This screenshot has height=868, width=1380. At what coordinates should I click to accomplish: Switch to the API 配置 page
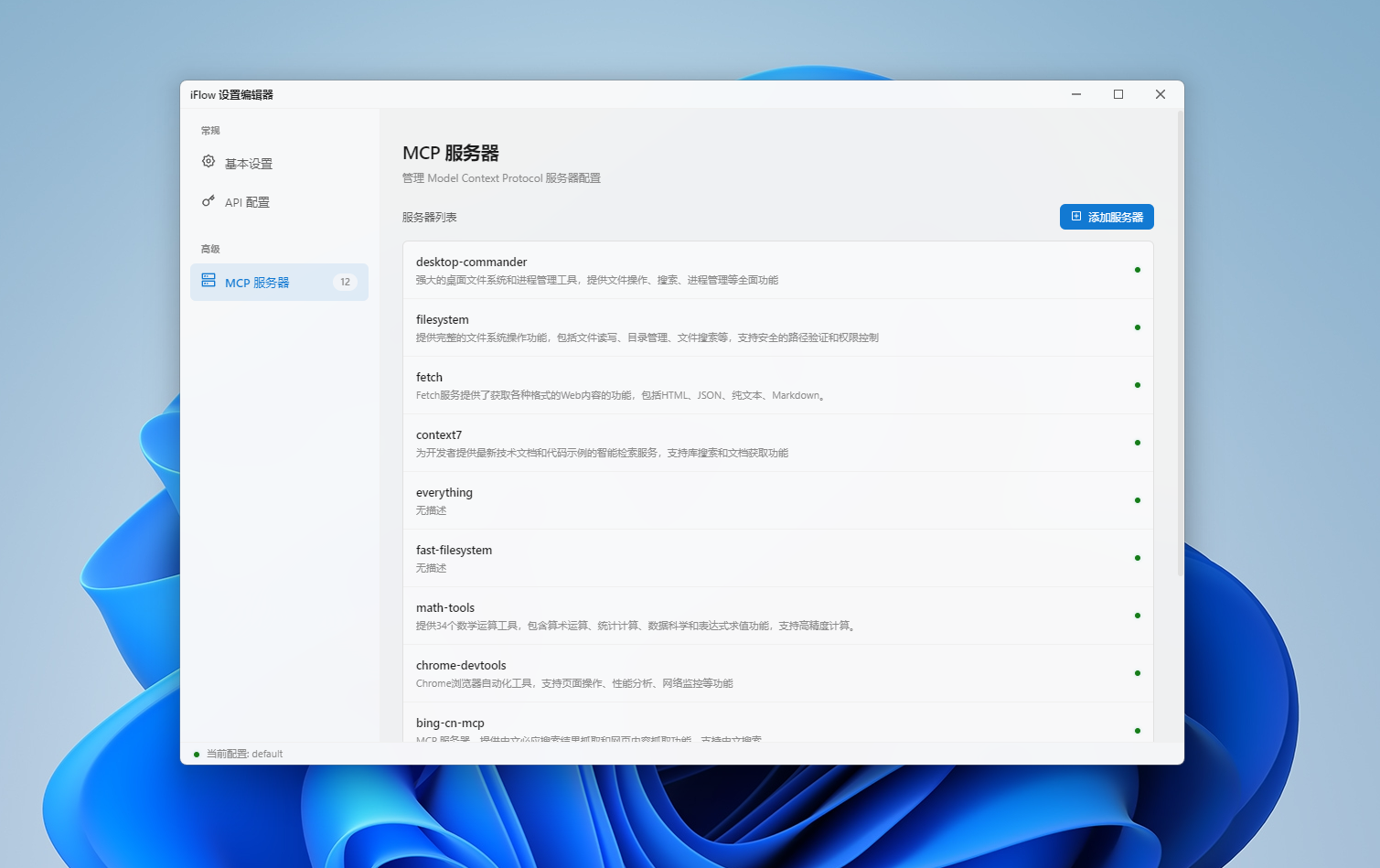[x=247, y=202]
